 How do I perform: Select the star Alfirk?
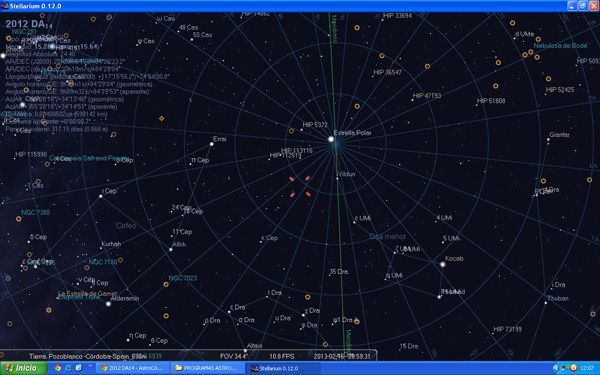tap(171, 249)
